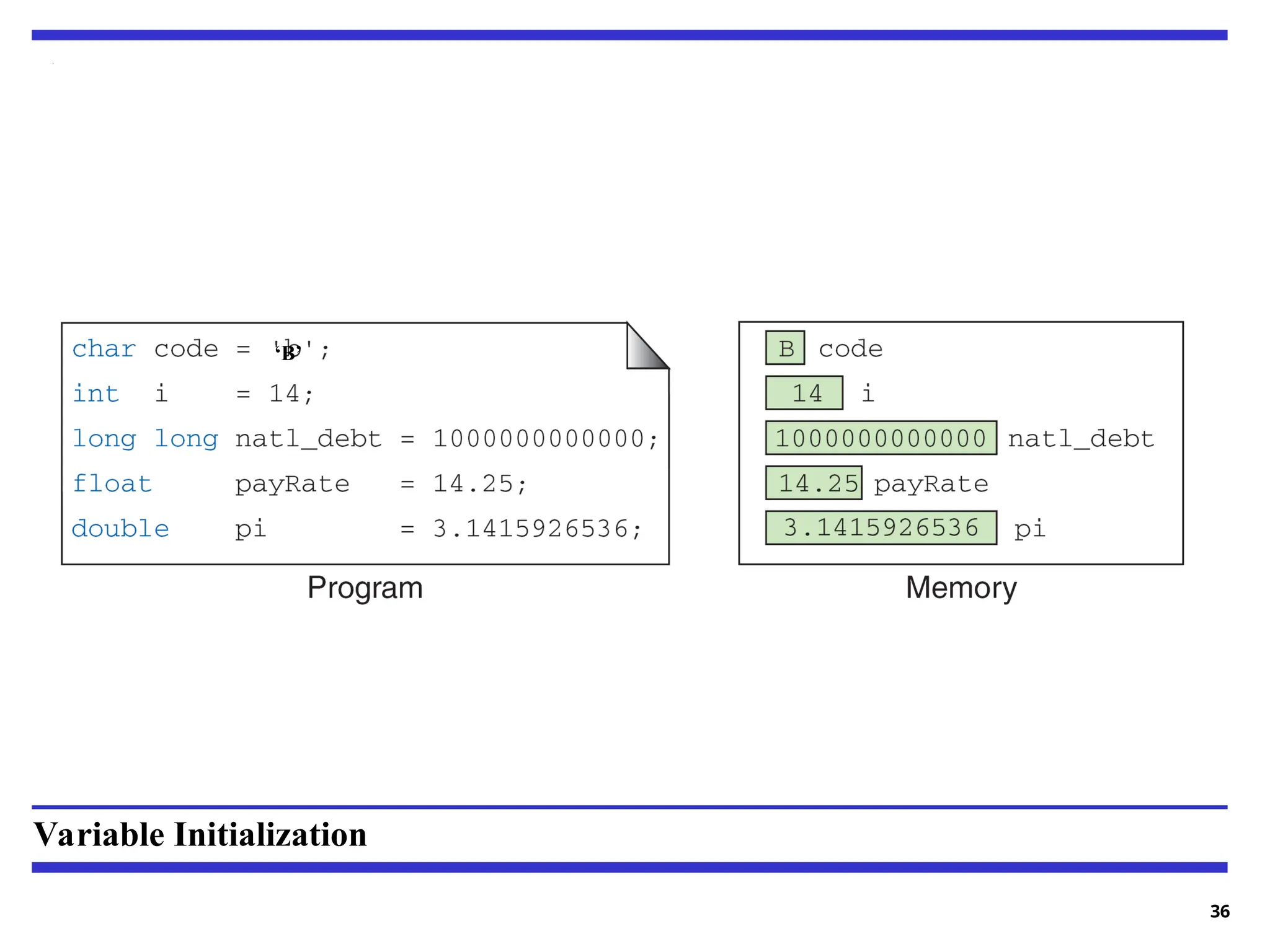The width and height of the screenshot is (1270, 952).
Task: Click the memory cell containing 1000000000000
Action: [x=881, y=438]
